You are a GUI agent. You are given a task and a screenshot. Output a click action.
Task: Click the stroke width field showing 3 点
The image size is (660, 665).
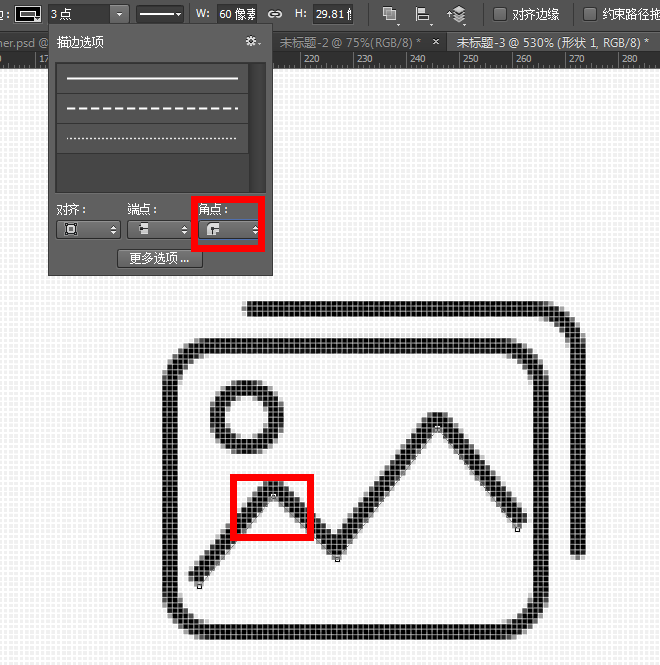point(79,14)
